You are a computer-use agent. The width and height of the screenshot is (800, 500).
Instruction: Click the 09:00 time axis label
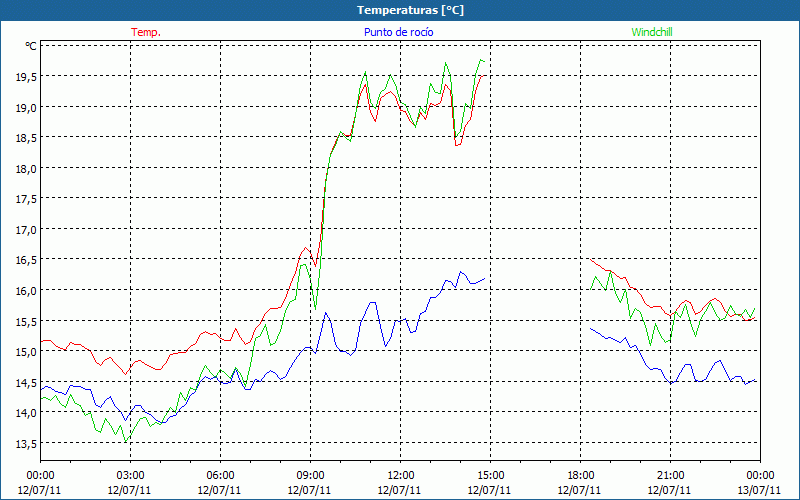coord(310,476)
